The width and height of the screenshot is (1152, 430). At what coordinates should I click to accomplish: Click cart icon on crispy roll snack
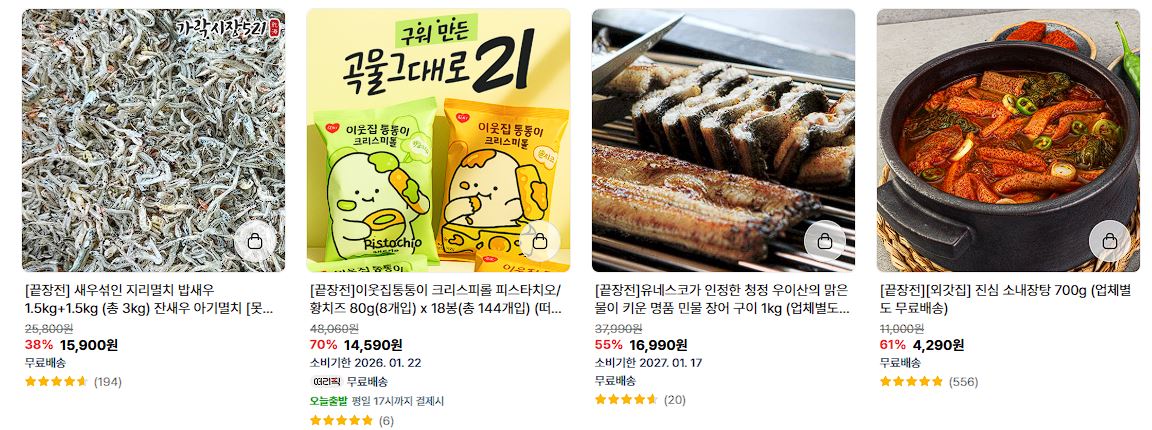539,241
